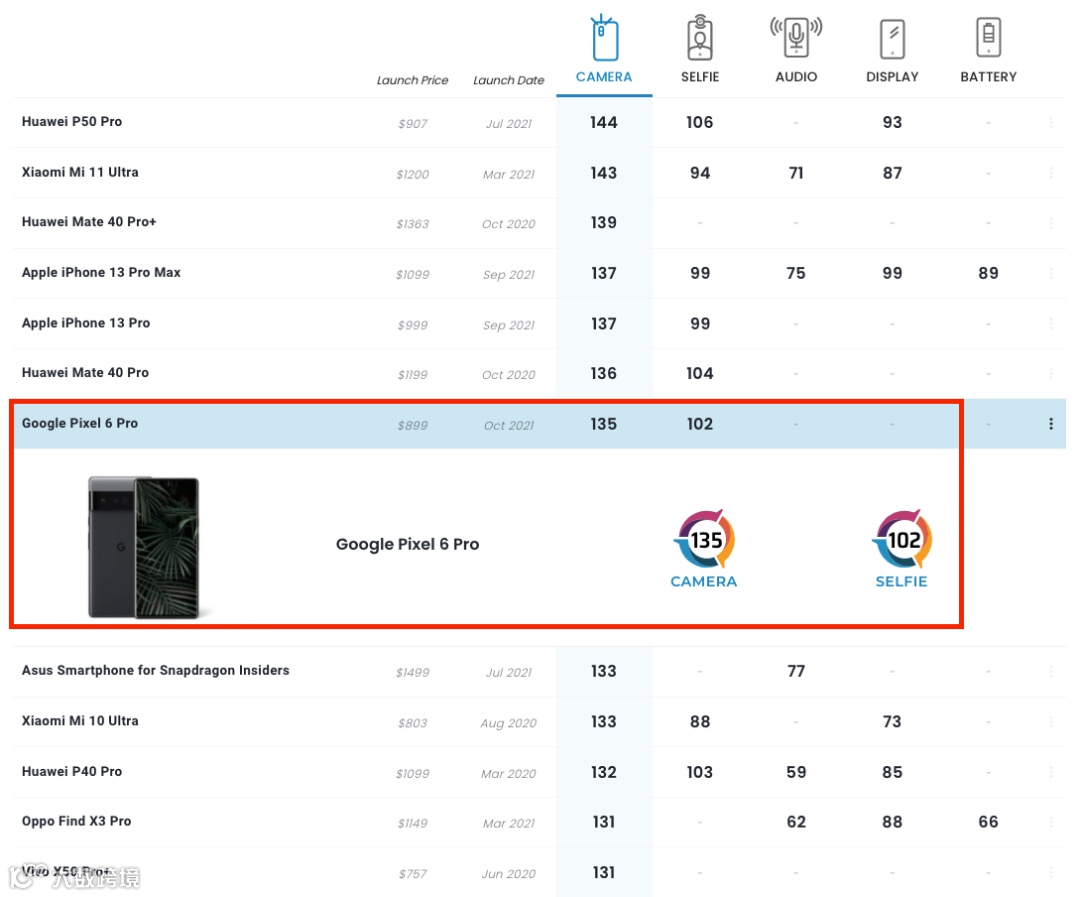Click the selfie phone icon
Viewport: 1080px width, 897px height.
coord(700,38)
